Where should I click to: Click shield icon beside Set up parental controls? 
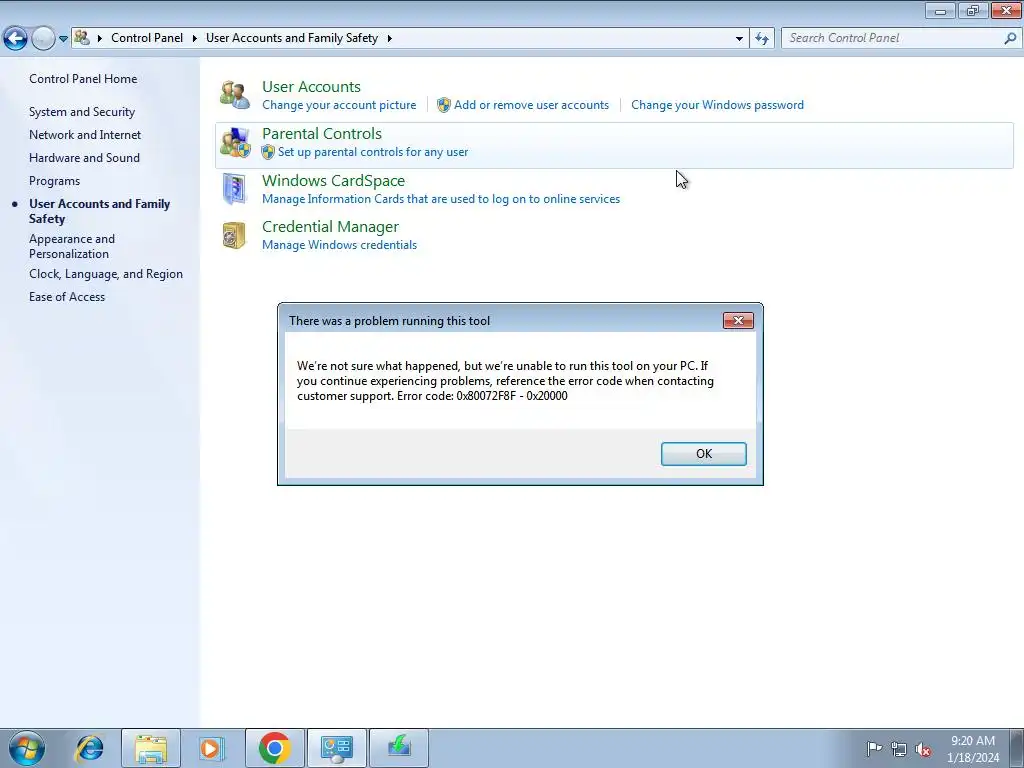click(x=268, y=152)
